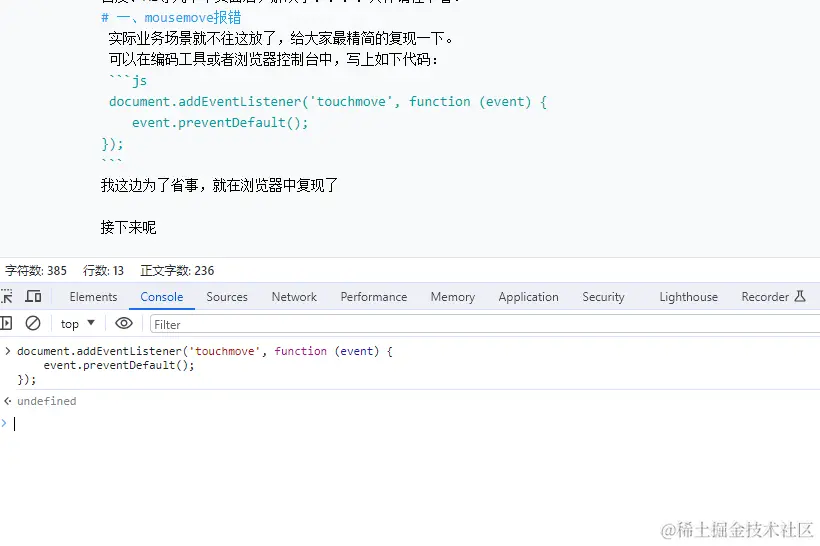The image size is (820, 546).
Task: Click the closing '});' line in editor
Action: coord(112,143)
